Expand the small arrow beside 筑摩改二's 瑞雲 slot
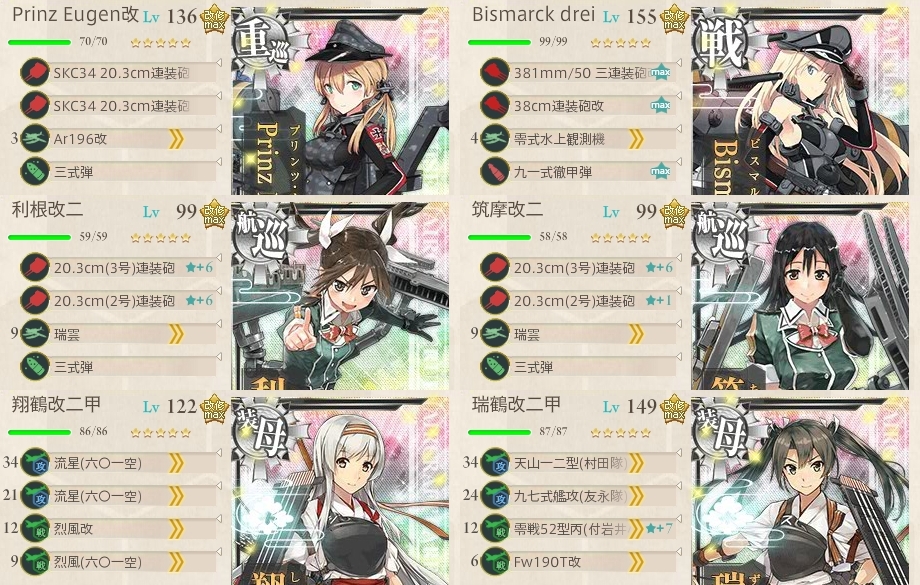920x585 pixels. pyautogui.click(x=679, y=324)
